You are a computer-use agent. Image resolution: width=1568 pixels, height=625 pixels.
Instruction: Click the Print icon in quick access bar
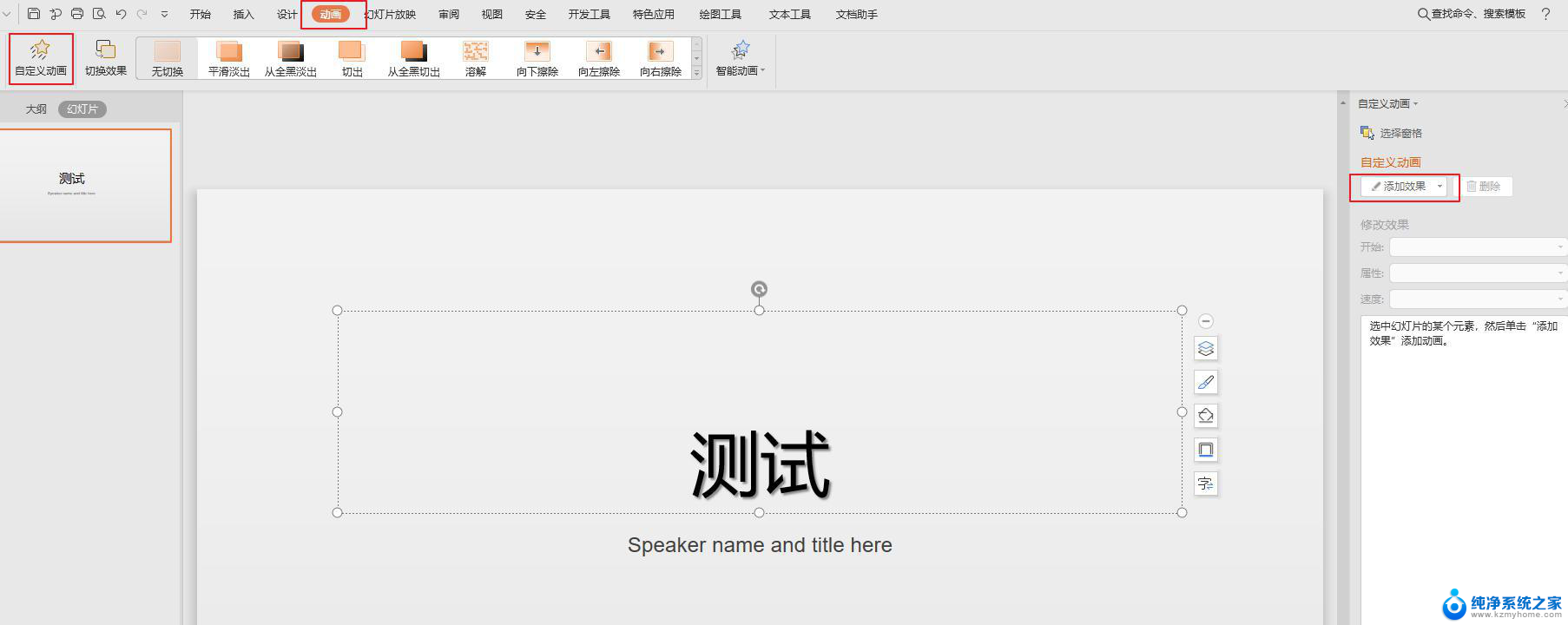tap(77, 14)
